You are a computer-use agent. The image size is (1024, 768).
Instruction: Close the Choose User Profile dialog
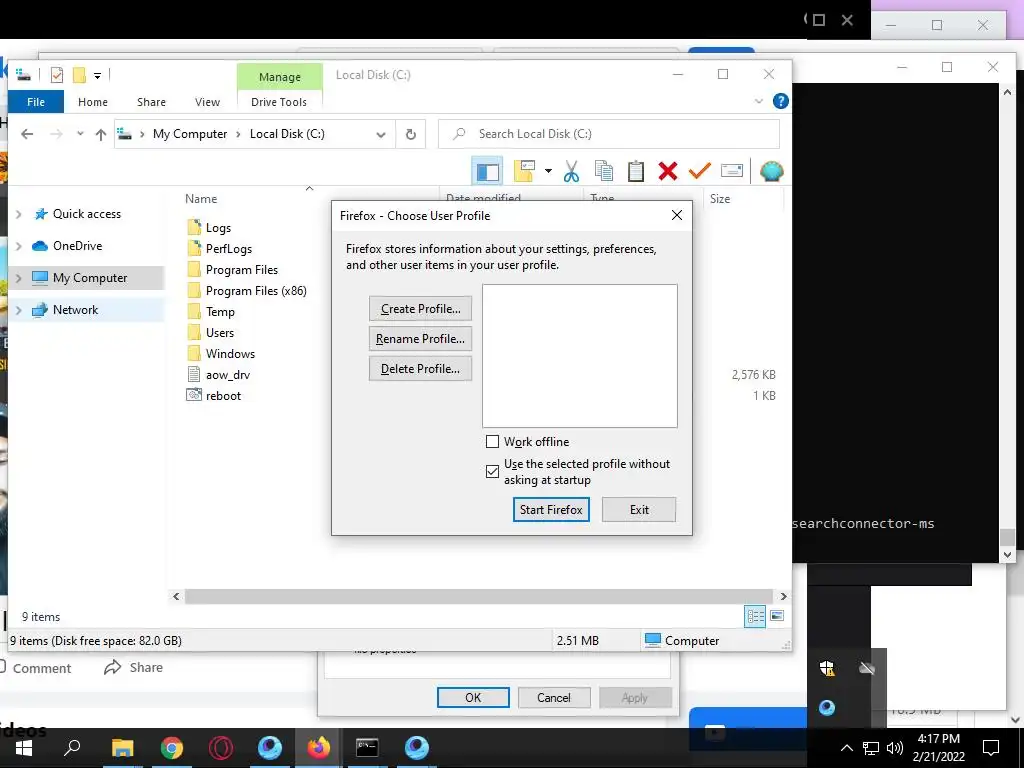(677, 216)
